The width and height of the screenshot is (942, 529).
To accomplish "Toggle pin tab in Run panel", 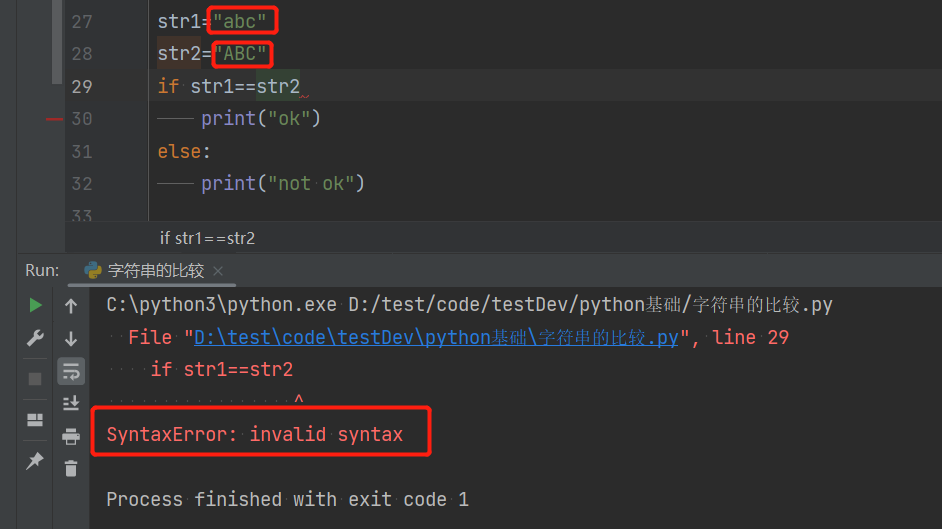I will click(35, 461).
